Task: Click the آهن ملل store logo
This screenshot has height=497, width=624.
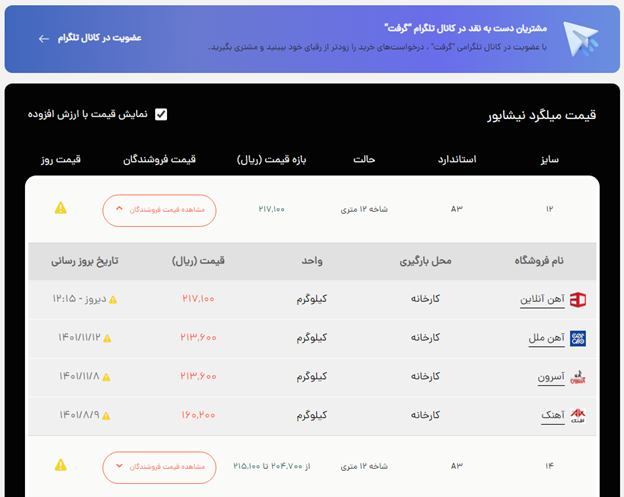Action: (x=577, y=338)
